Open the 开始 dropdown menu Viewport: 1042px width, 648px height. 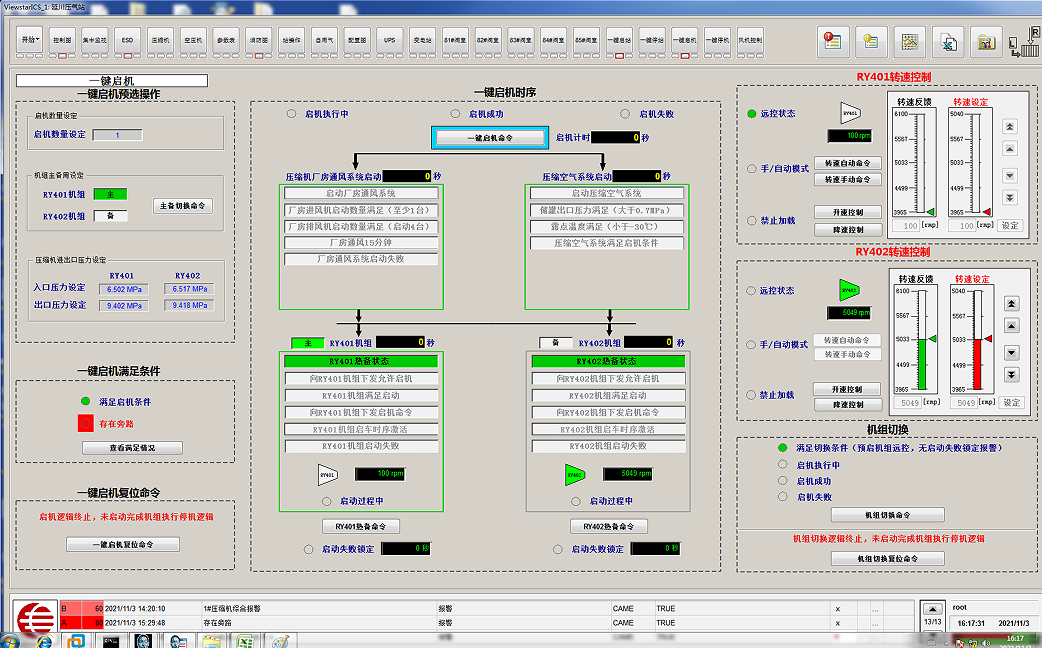coord(30,40)
